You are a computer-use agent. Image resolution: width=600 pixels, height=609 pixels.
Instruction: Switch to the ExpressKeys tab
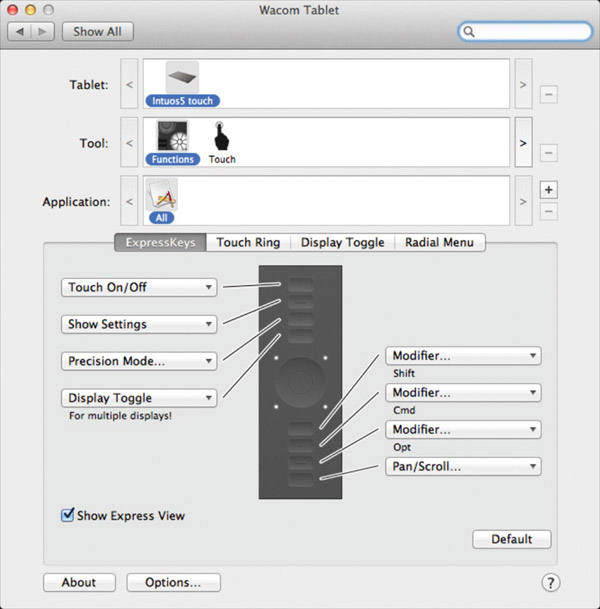click(160, 242)
